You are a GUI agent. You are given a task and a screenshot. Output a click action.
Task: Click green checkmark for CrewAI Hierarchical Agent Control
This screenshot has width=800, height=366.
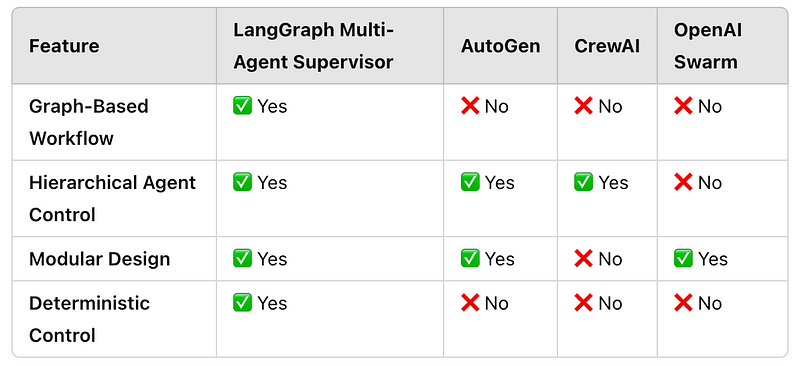point(583,182)
